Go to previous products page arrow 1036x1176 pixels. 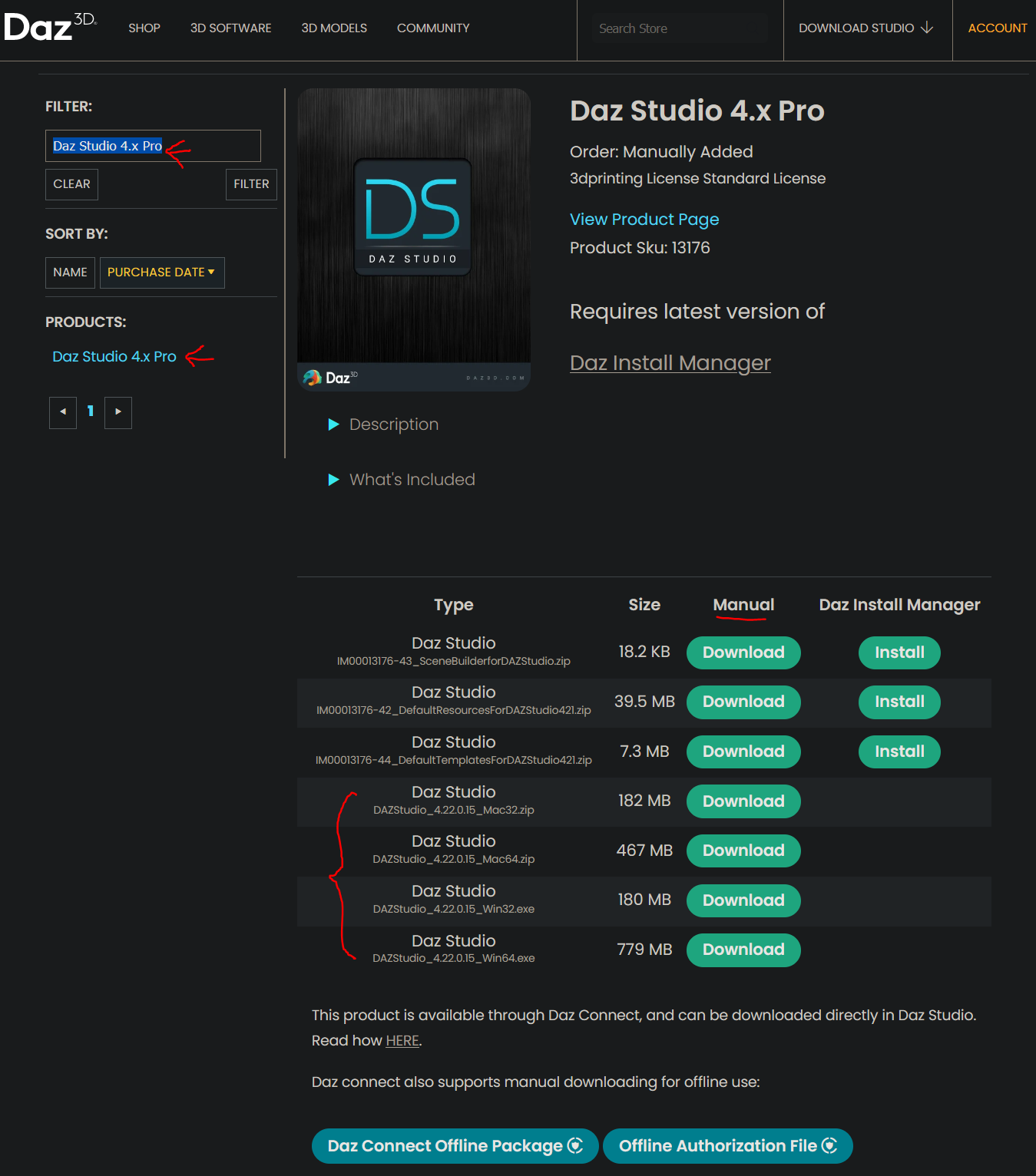(x=63, y=413)
